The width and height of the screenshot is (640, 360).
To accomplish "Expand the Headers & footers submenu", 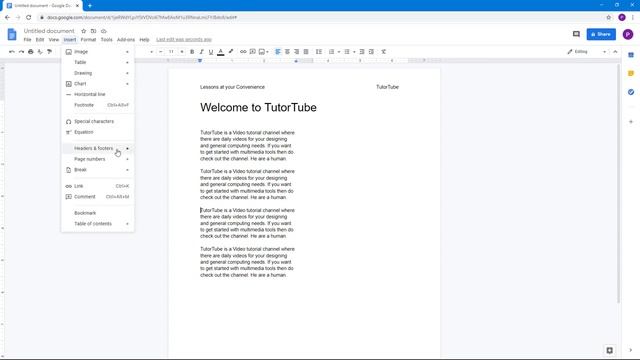I will pos(98,148).
